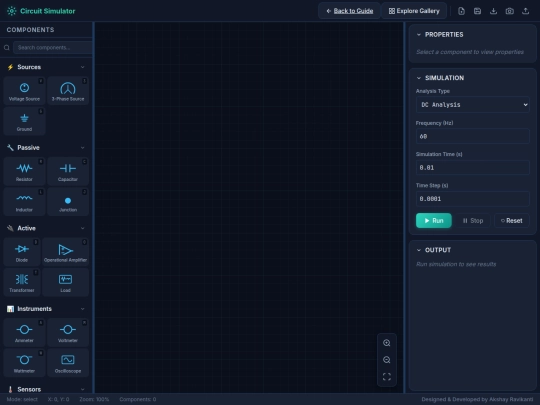Click the Search components field

pyautogui.click(x=53, y=48)
